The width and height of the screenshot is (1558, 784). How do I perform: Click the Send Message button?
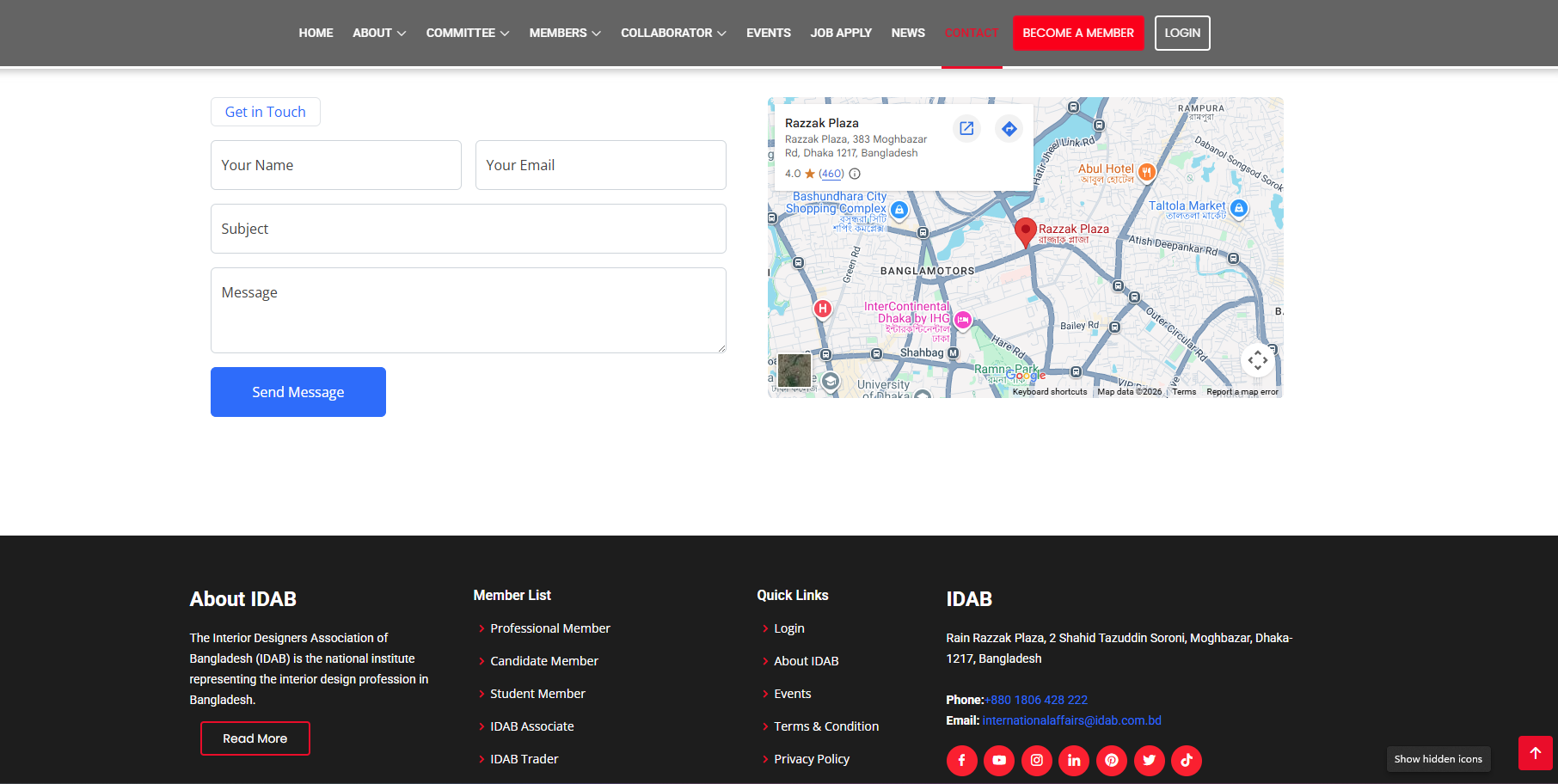(x=298, y=392)
